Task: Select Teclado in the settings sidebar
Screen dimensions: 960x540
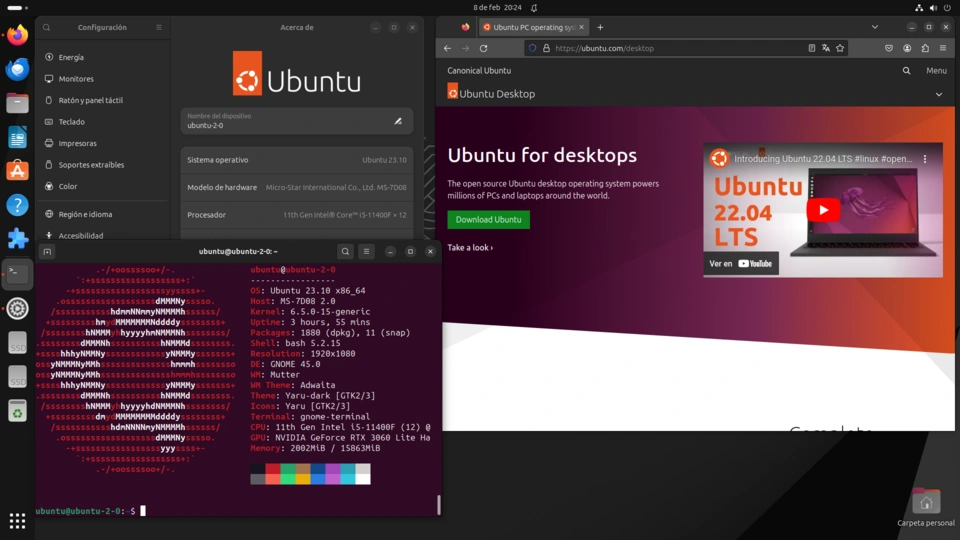Action: 72,122
